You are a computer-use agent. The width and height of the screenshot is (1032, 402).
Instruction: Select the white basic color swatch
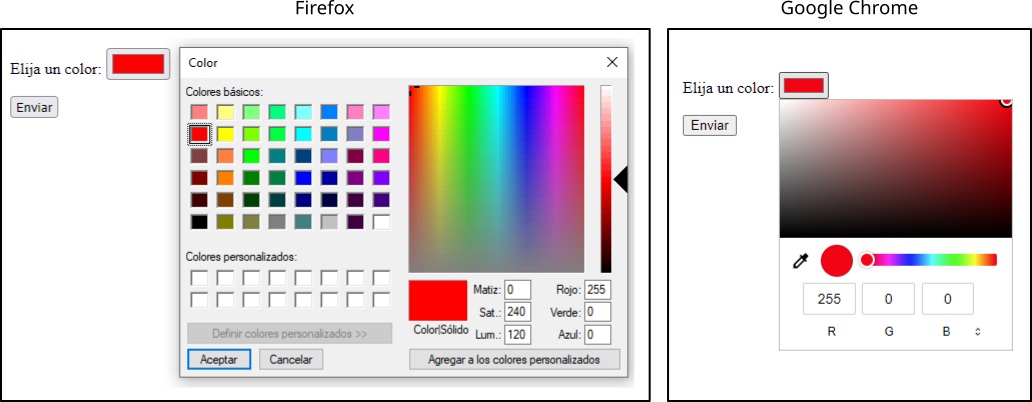(x=381, y=222)
